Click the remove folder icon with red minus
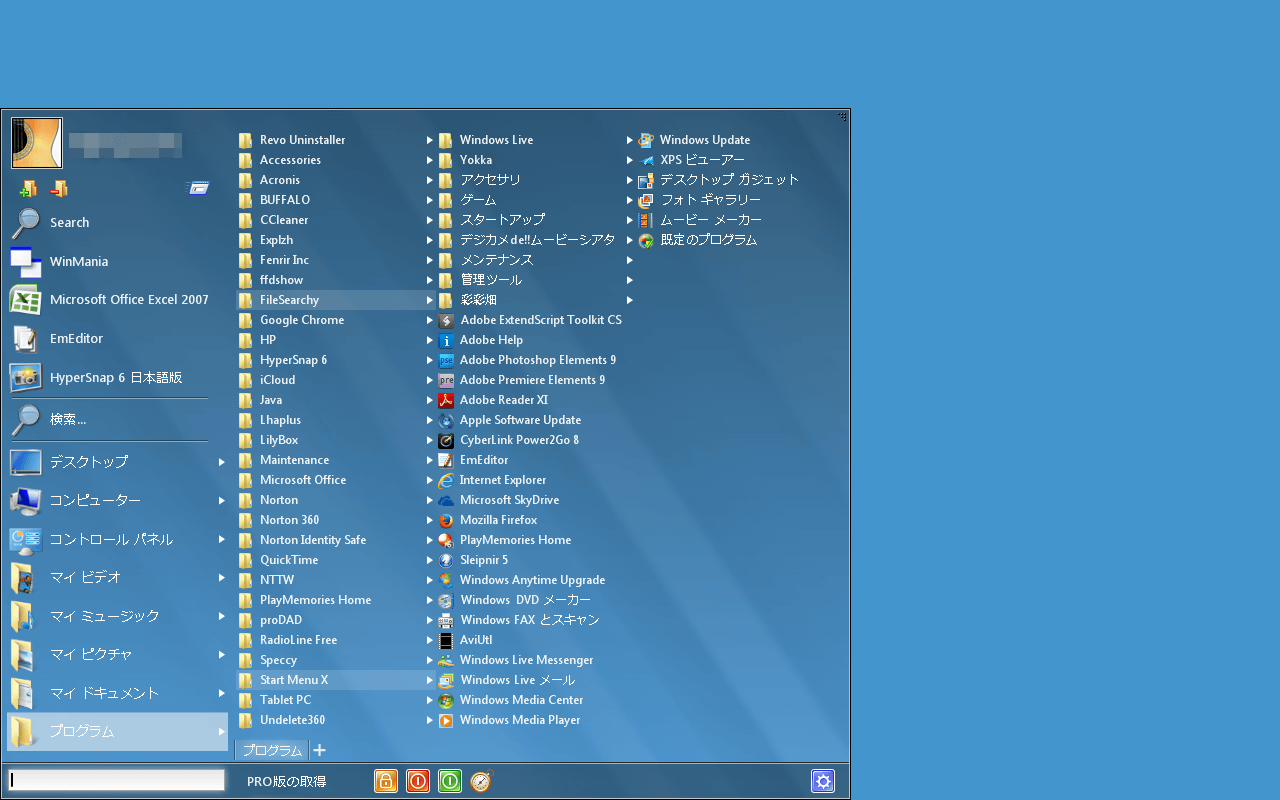This screenshot has width=1280, height=800. [59, 188]
